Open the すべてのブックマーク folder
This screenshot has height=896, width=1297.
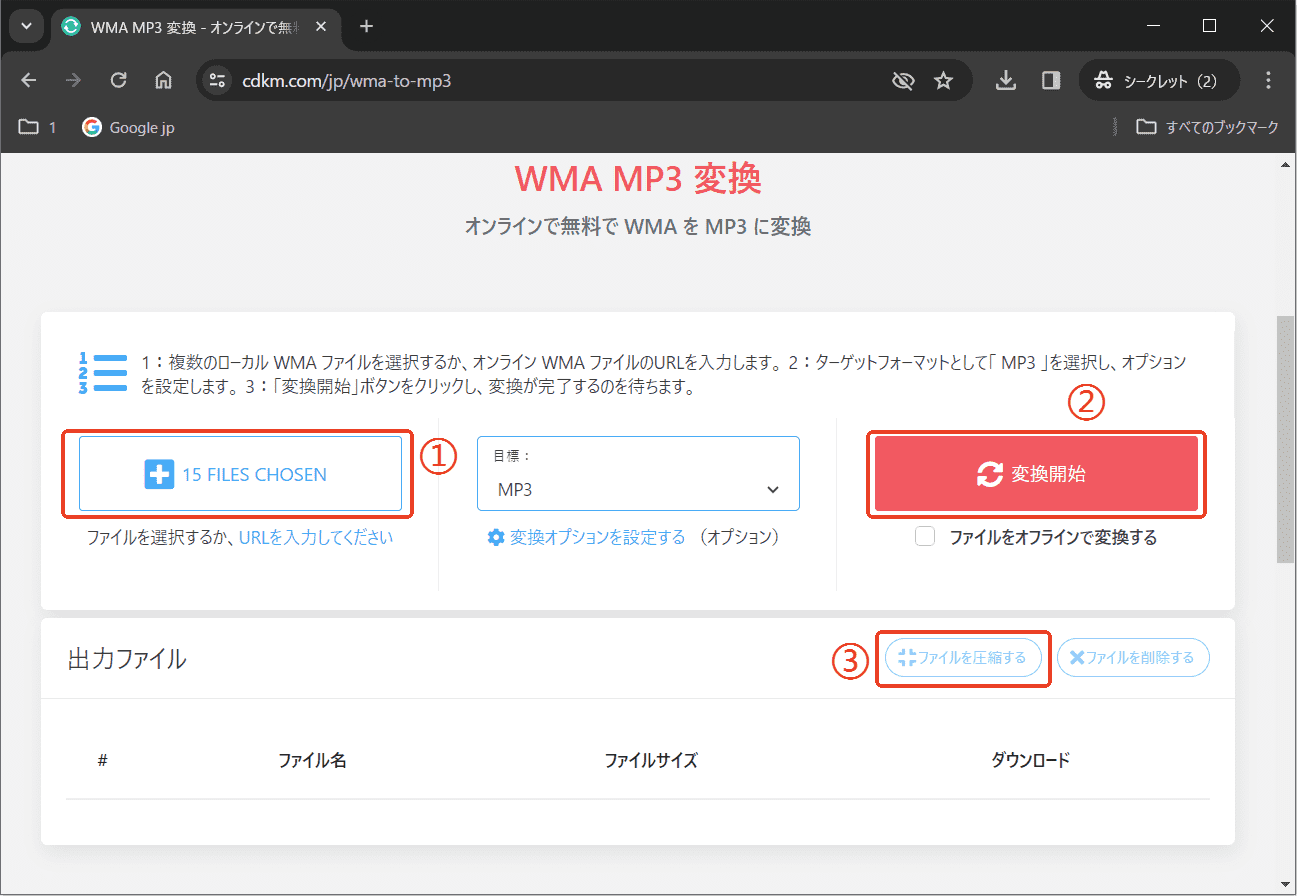1208,127
